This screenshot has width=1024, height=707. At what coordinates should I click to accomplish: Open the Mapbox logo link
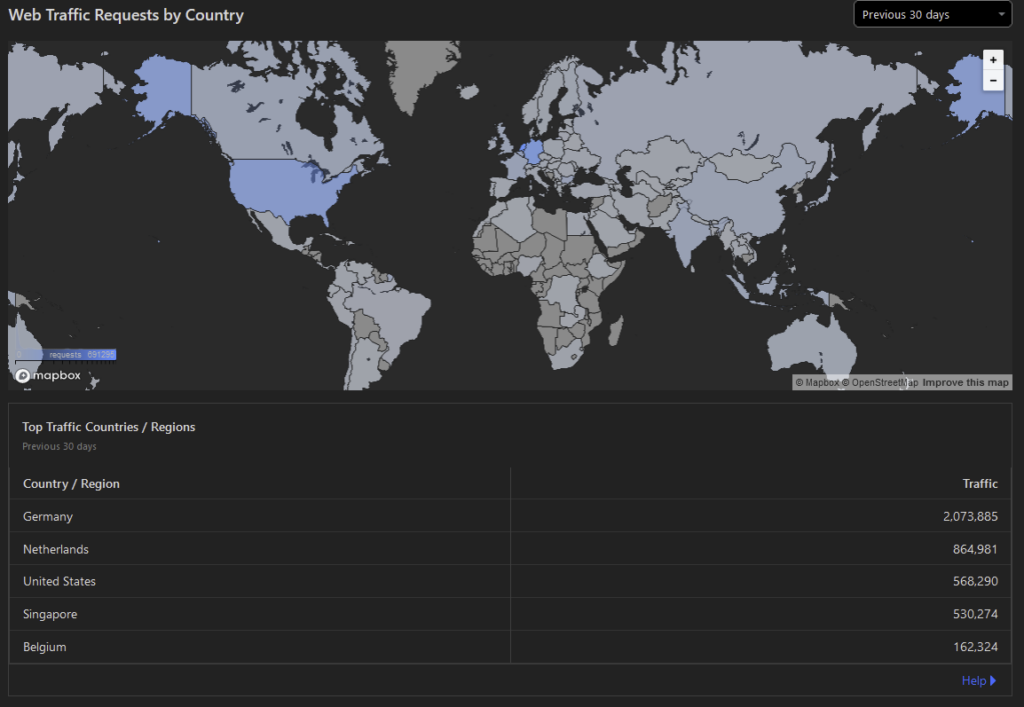pos(48,375)
